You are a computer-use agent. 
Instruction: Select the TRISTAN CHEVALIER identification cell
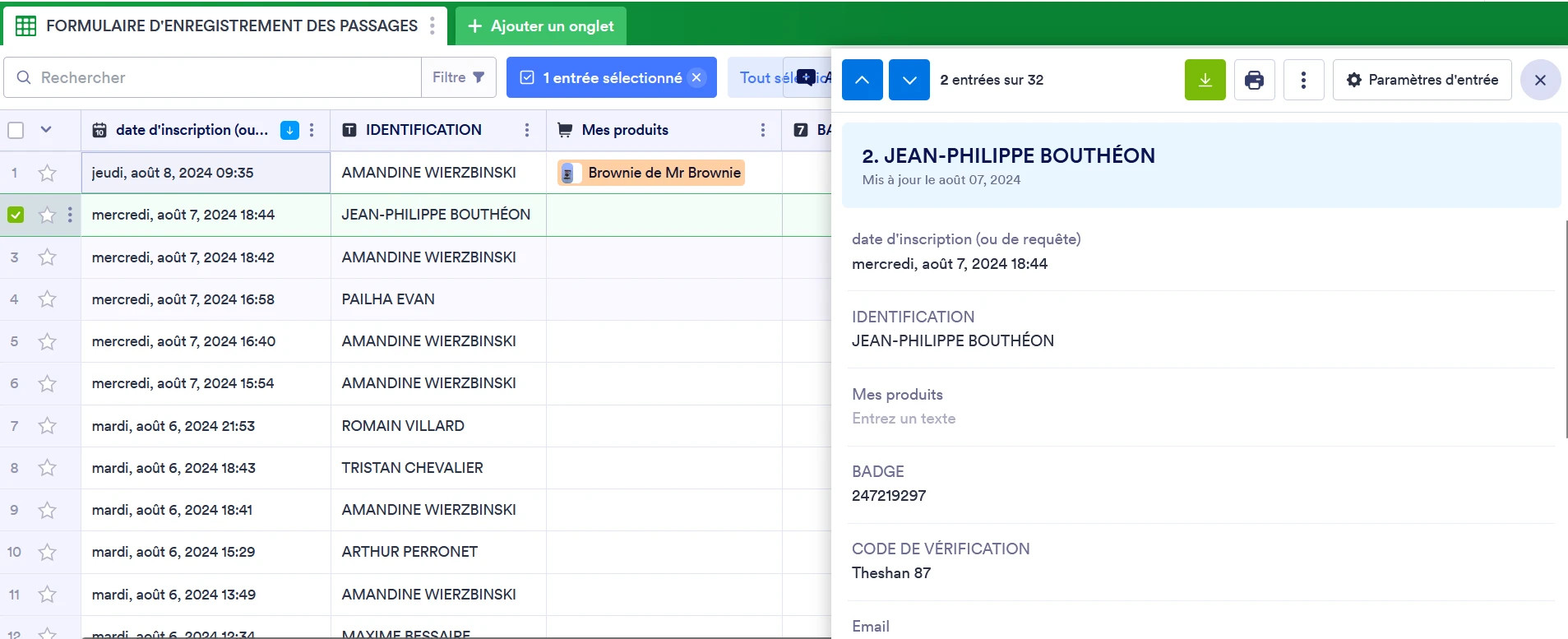tap(438, 468)
